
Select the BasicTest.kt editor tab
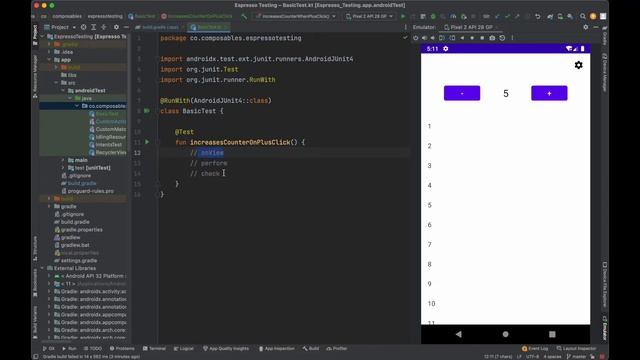pos(209,27)
